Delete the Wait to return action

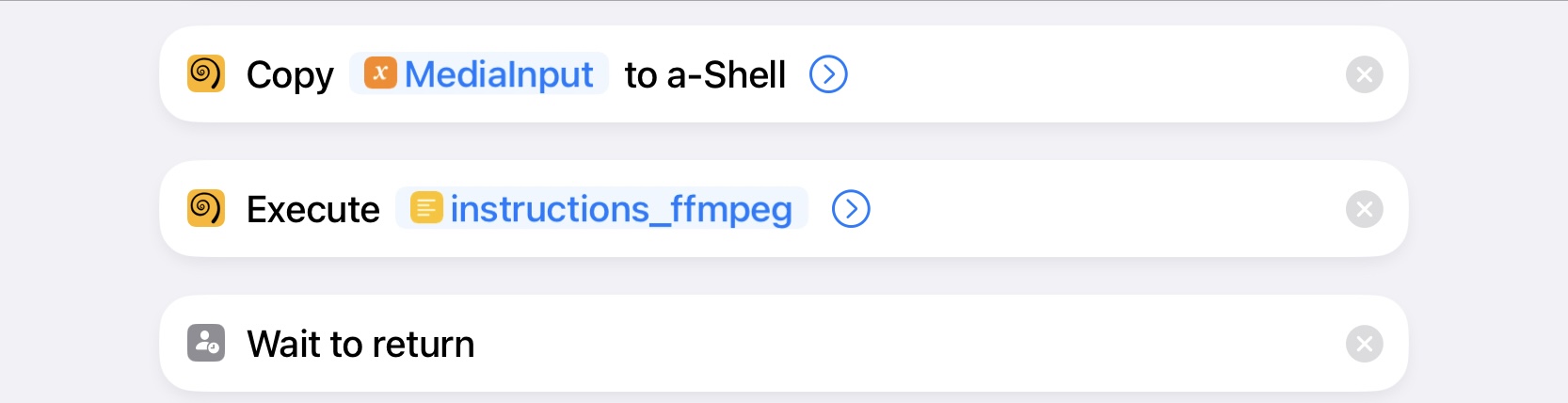[1364, 344]
